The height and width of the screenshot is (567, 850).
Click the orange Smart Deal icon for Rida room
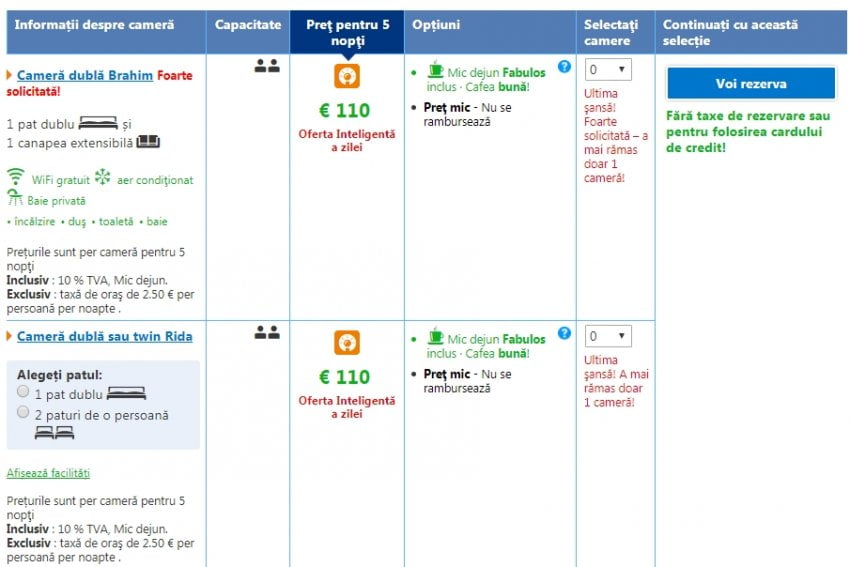click(346, 343)
